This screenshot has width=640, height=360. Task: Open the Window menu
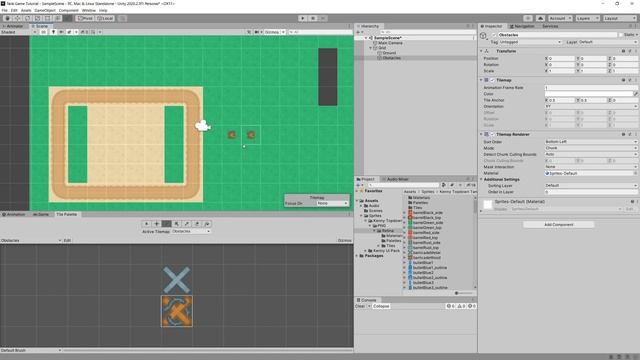[x=89, y=10]
